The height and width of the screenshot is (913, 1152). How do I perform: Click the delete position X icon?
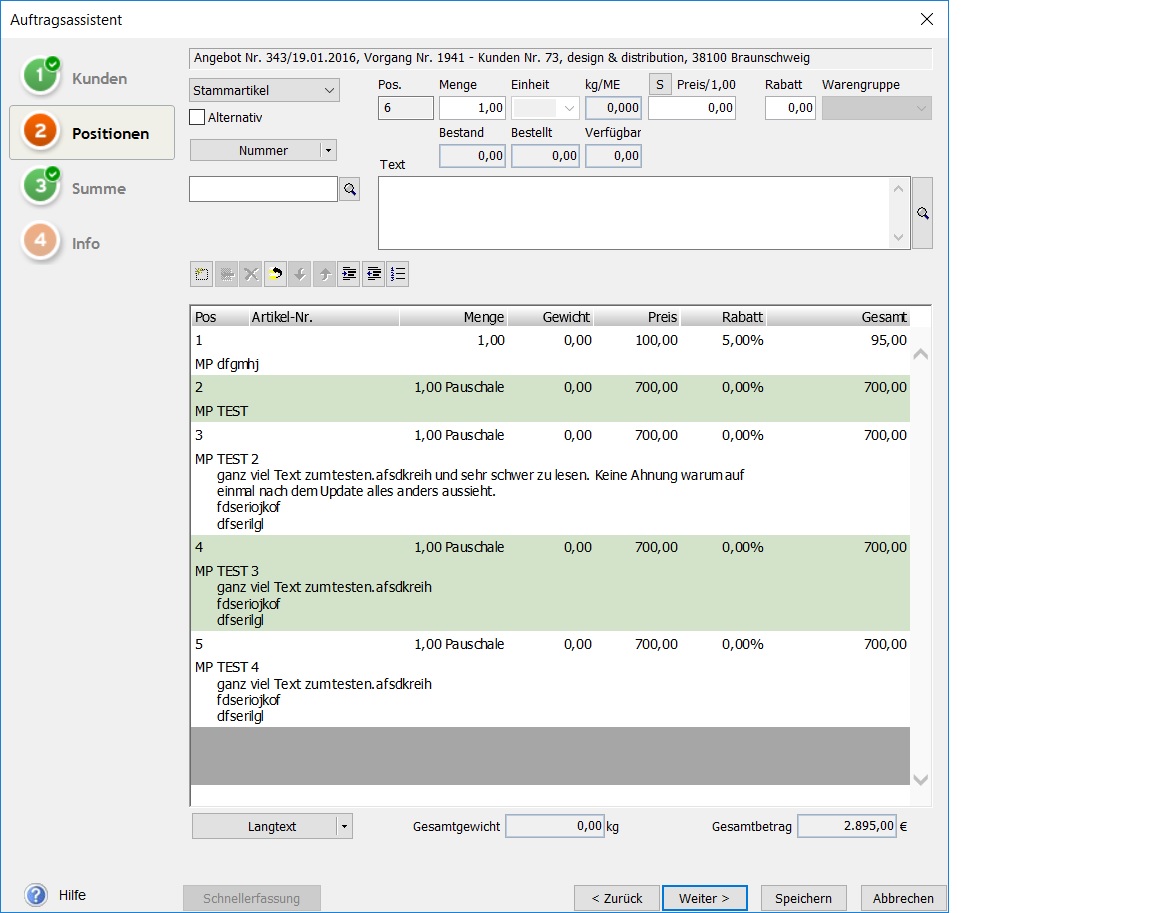tap(251, 274)
